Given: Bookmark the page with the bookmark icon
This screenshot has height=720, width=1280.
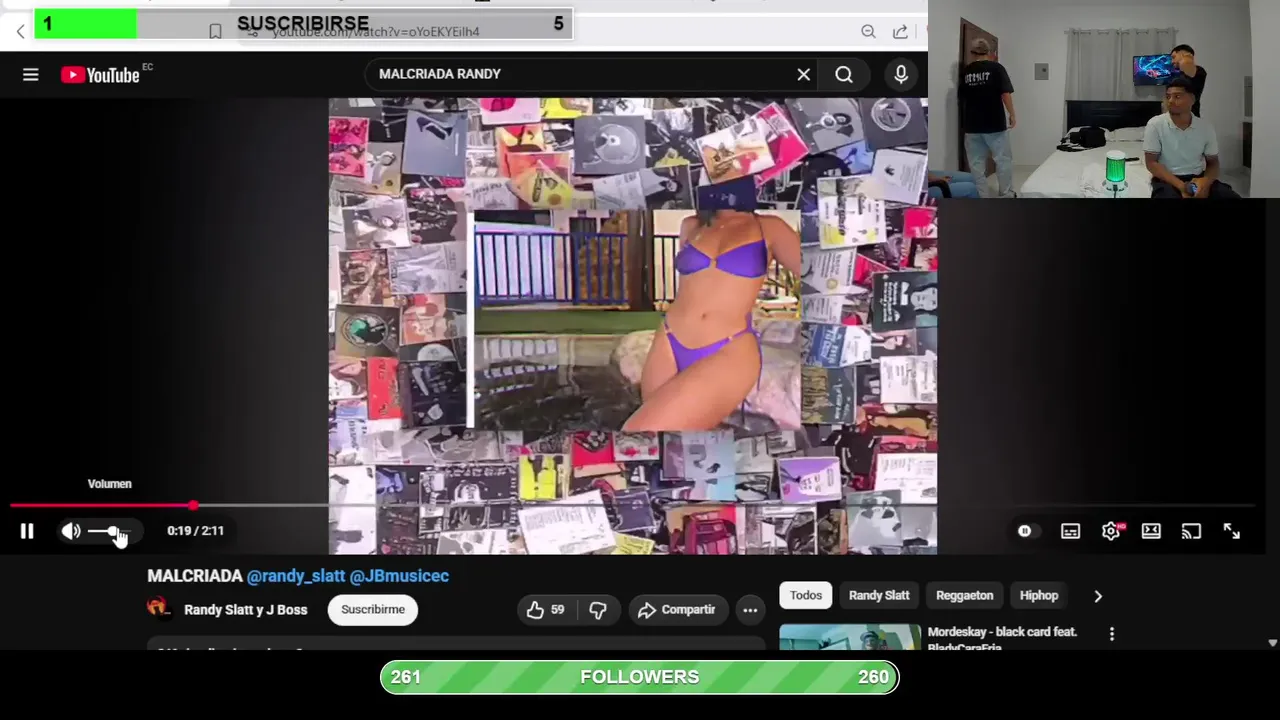Looking at the screenshot, I should pyautogui.click(x=215, y=32).
